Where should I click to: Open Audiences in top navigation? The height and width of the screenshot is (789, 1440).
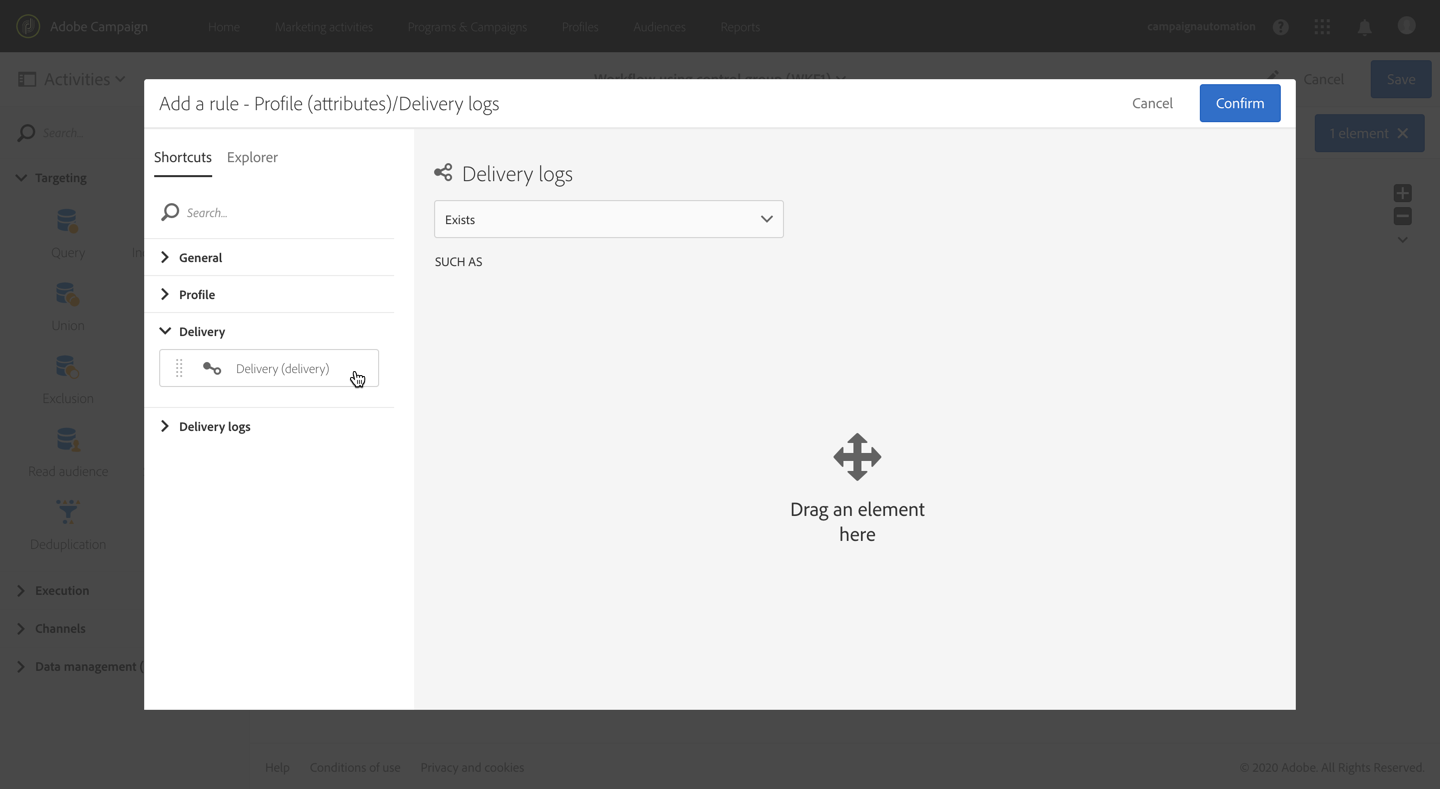click(659, 27)
